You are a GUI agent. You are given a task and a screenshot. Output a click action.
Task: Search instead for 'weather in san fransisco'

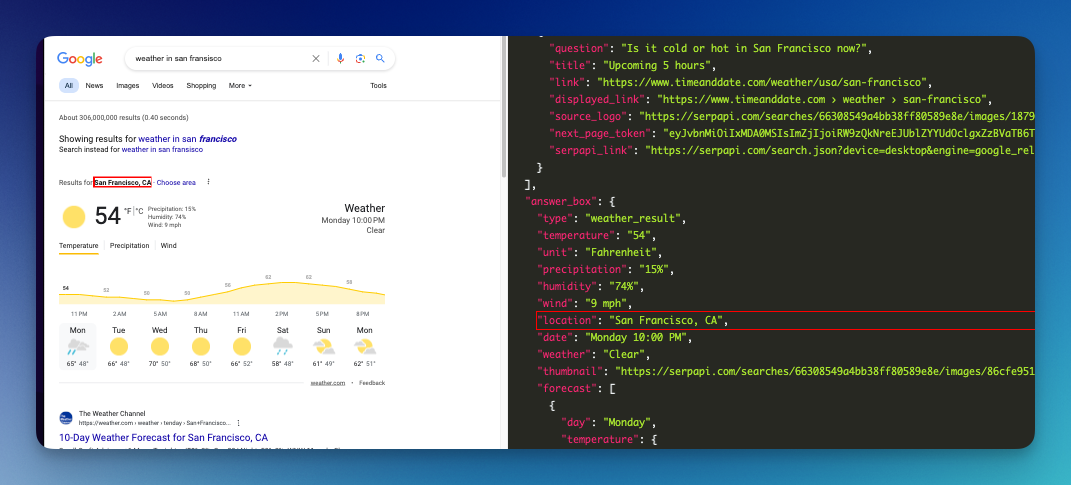click(162, 149)
